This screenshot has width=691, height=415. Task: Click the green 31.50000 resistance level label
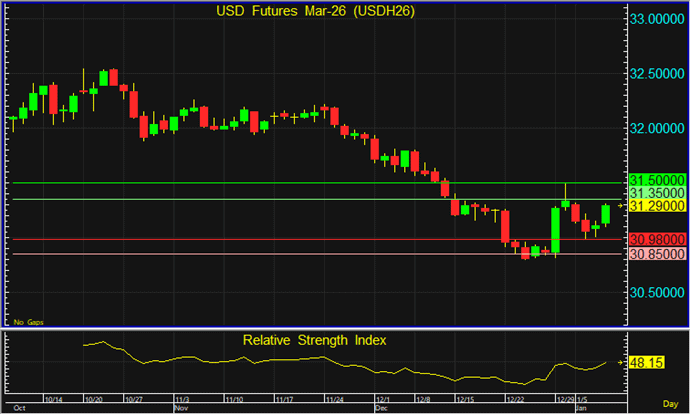coord(657,180)
